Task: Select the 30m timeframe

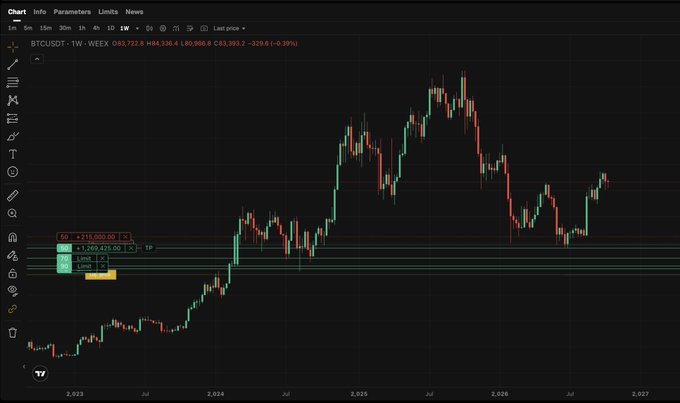Action: 65,28
